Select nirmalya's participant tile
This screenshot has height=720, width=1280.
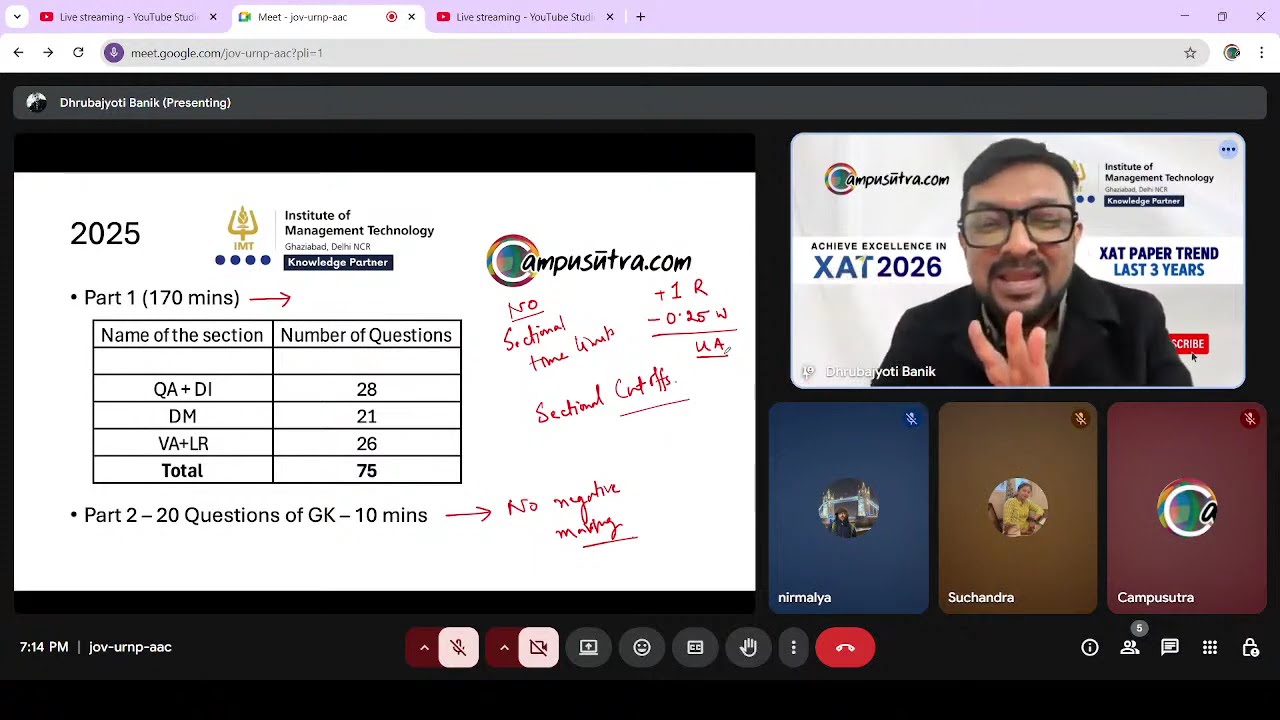click(x=848, y=508)
